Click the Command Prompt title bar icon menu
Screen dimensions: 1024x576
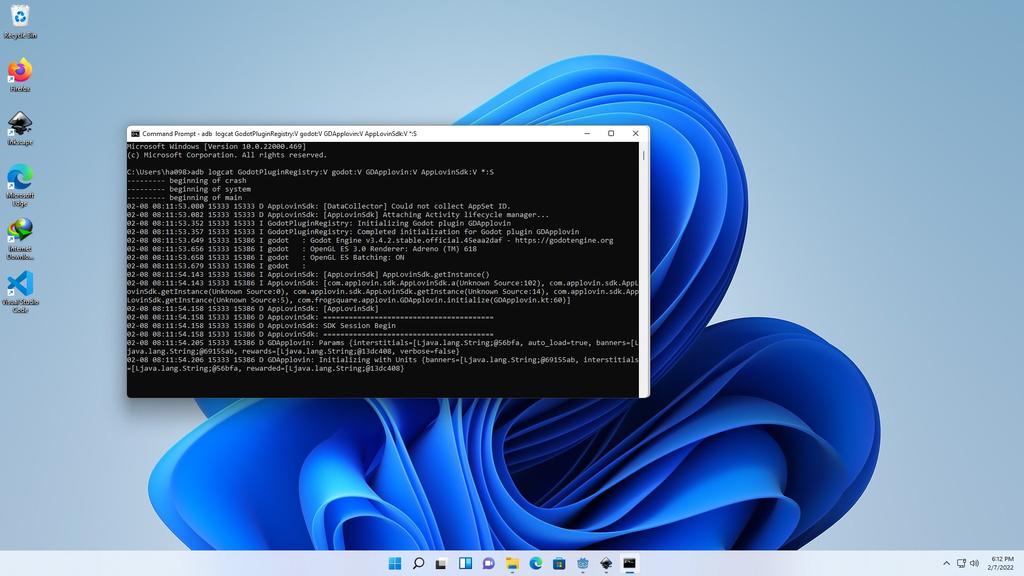click(135, 133)
